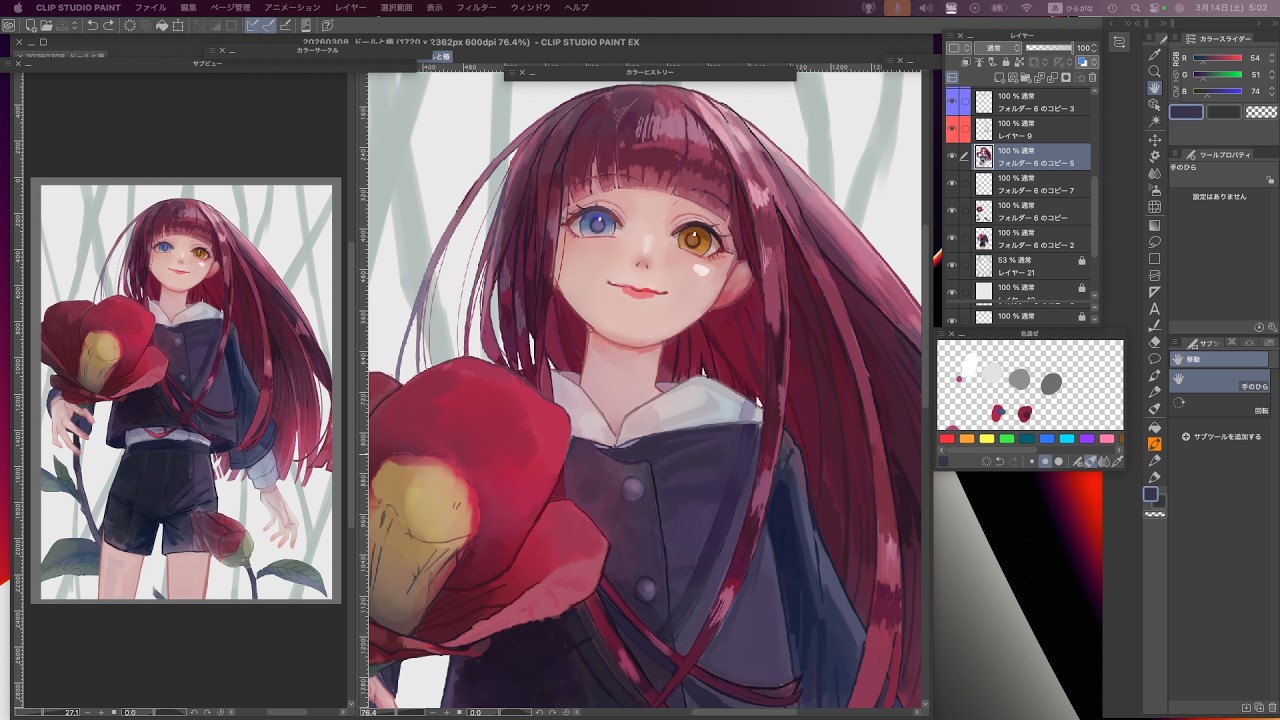This screenshot has width=1280, height=720.
Task: Adjust the layer opacity slider
Action: [1048, 48]
